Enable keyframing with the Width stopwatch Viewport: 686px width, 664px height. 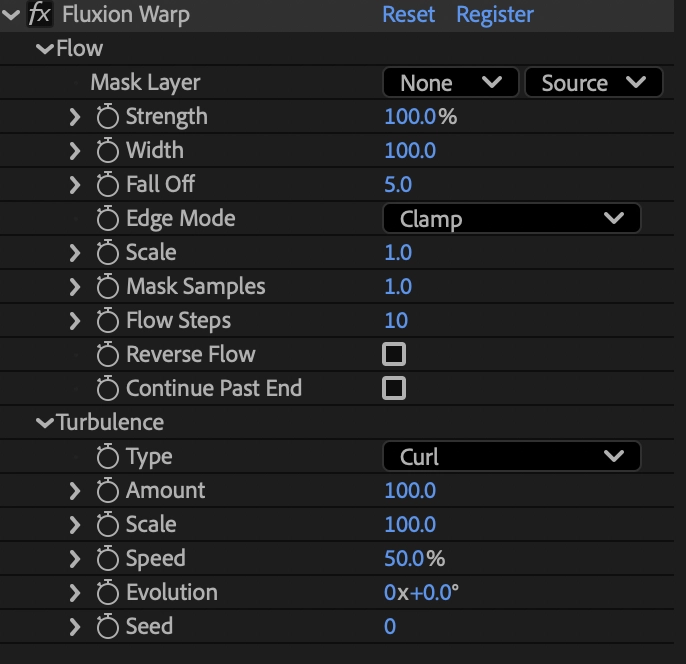click(x=108, y=151)
